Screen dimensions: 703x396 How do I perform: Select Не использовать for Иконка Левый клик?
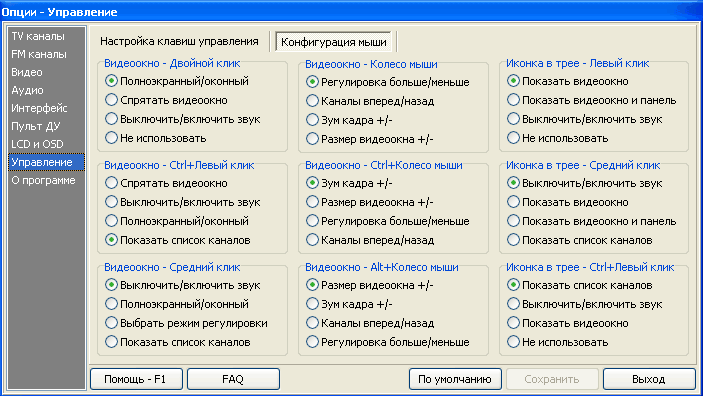(x=558, y=138)
